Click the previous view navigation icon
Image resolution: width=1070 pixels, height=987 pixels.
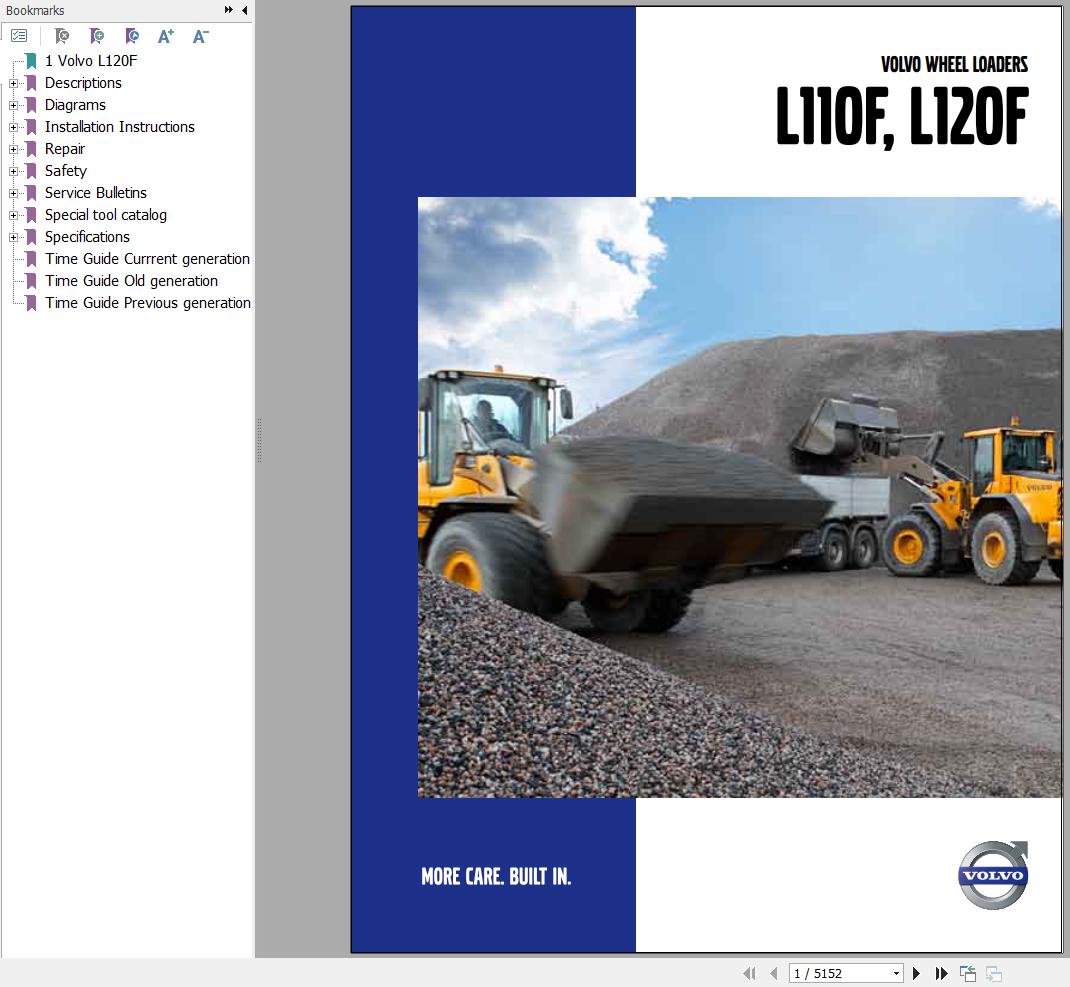click(968, 973)
